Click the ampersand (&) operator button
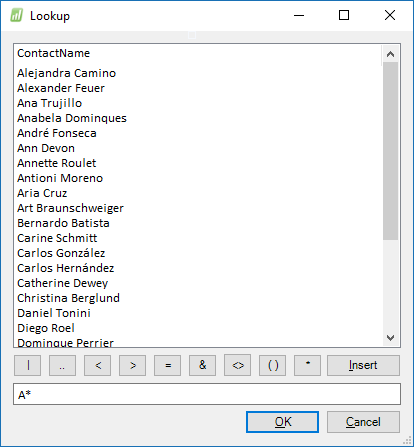Screen dimensions: 414x447 (x=202, y=365)
